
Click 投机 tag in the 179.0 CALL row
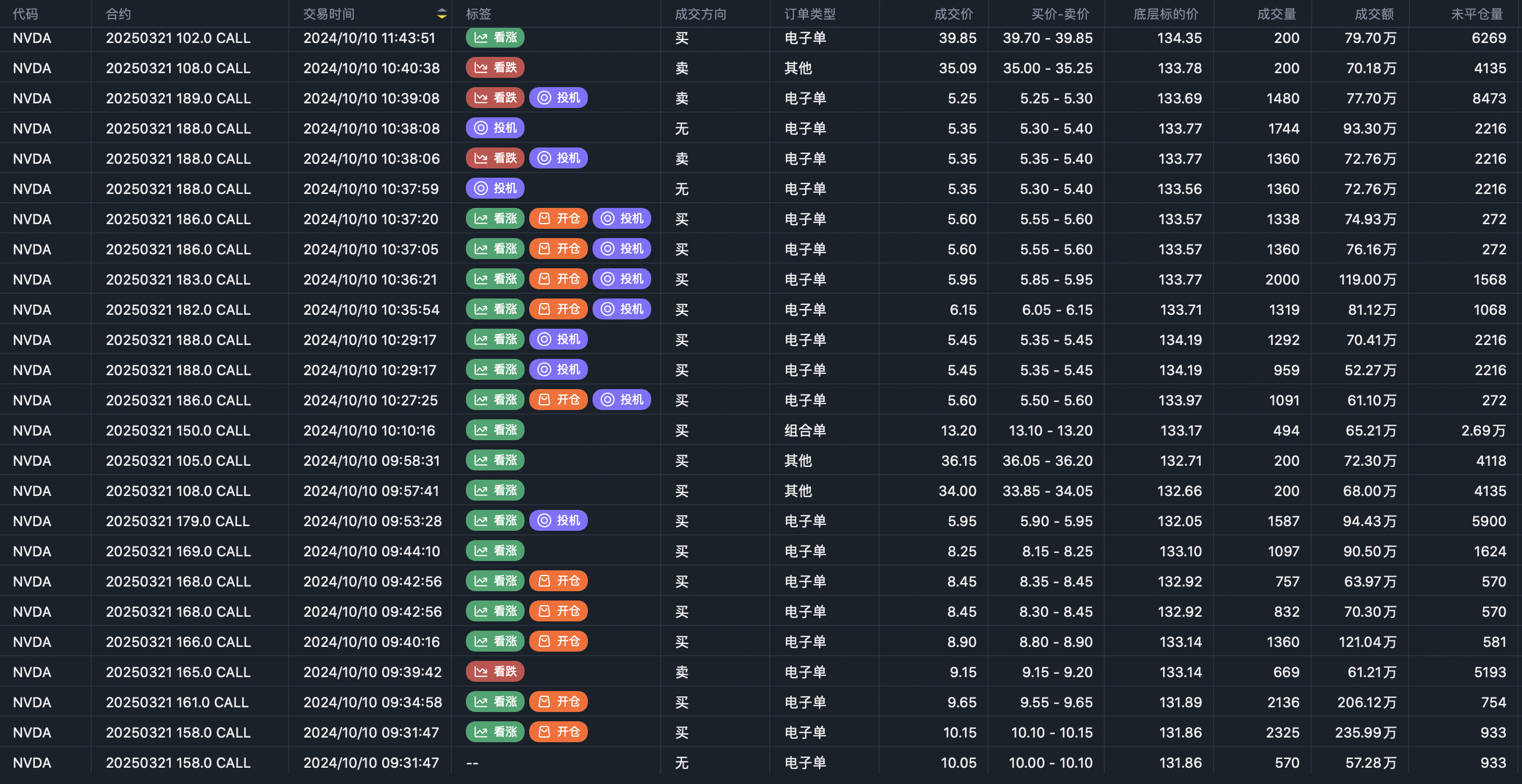pos(558,520)
